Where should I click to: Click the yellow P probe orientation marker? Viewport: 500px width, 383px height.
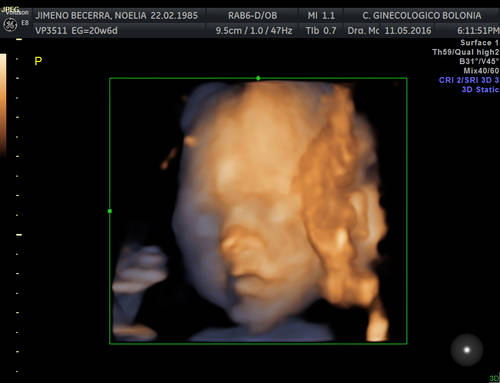click(x=38, y=61)
